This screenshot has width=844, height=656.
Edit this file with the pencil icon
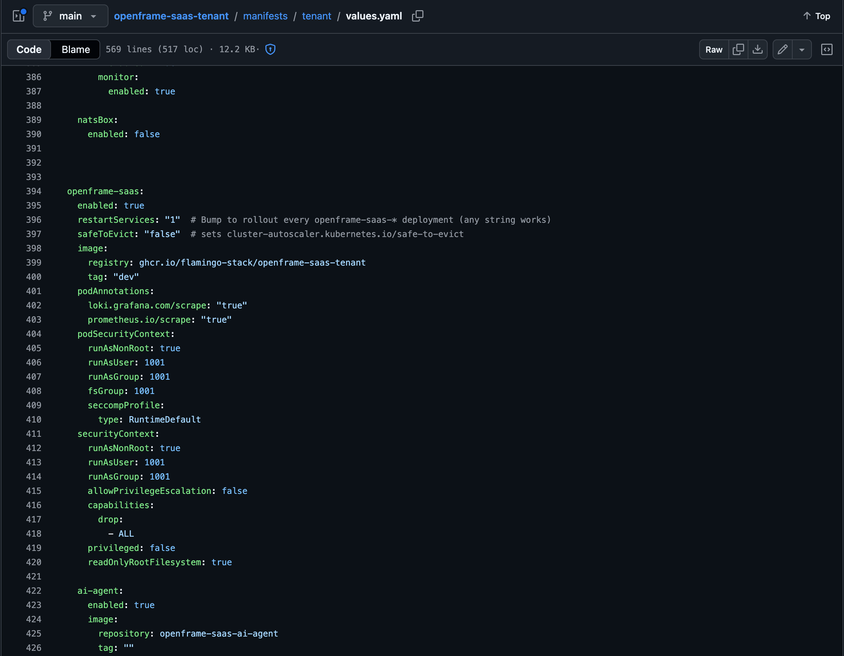click(x=782, y=50)
